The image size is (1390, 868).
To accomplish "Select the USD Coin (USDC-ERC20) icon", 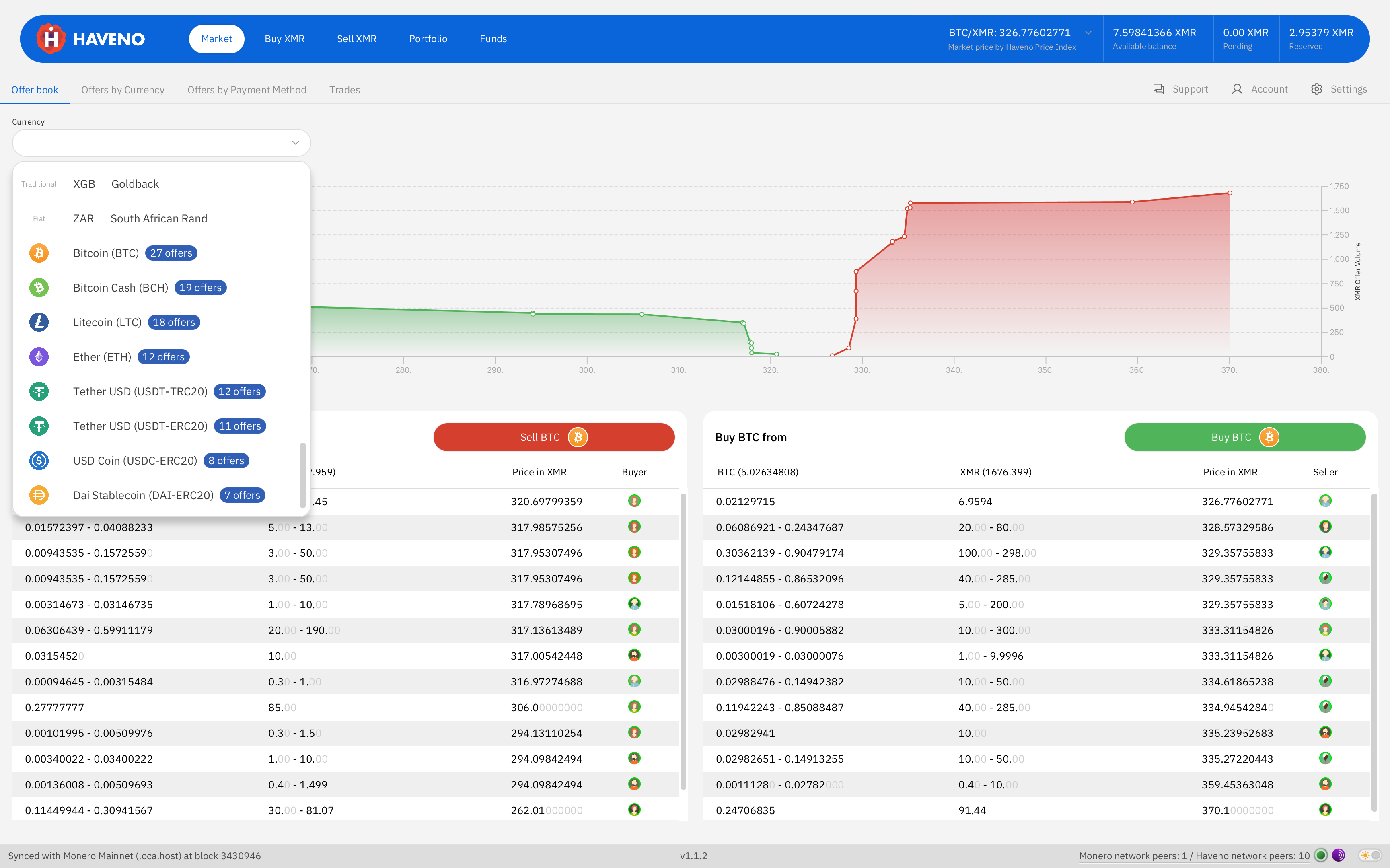I will (x=39, y=461).
